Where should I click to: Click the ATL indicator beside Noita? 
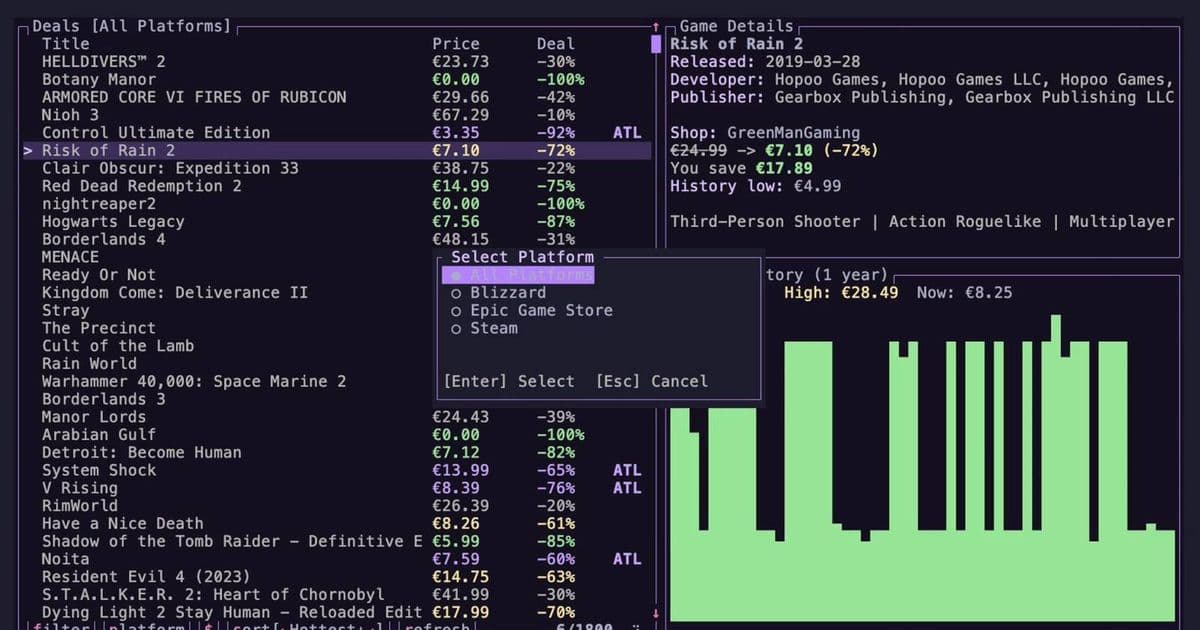[627, 559]
